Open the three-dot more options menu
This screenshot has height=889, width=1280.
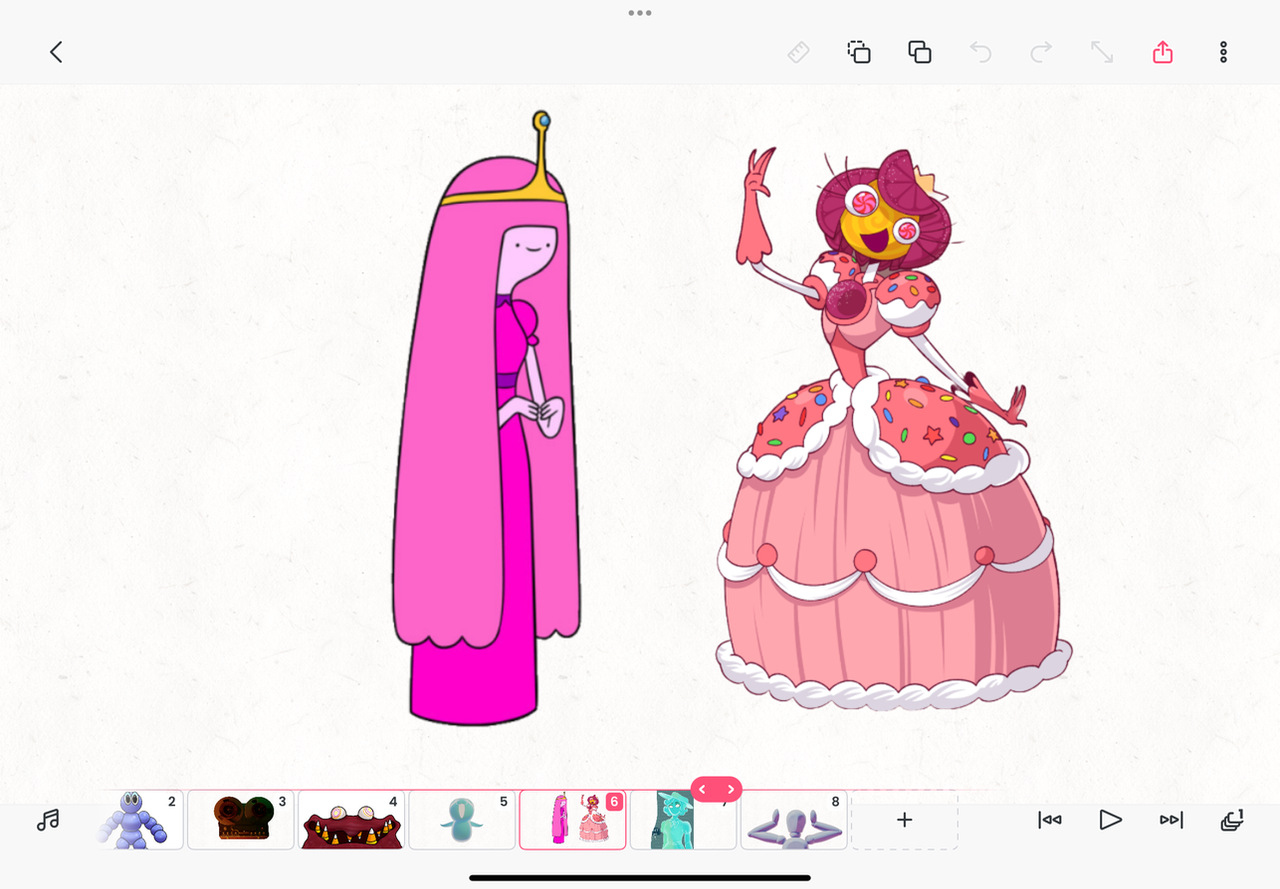[1223, 52]
